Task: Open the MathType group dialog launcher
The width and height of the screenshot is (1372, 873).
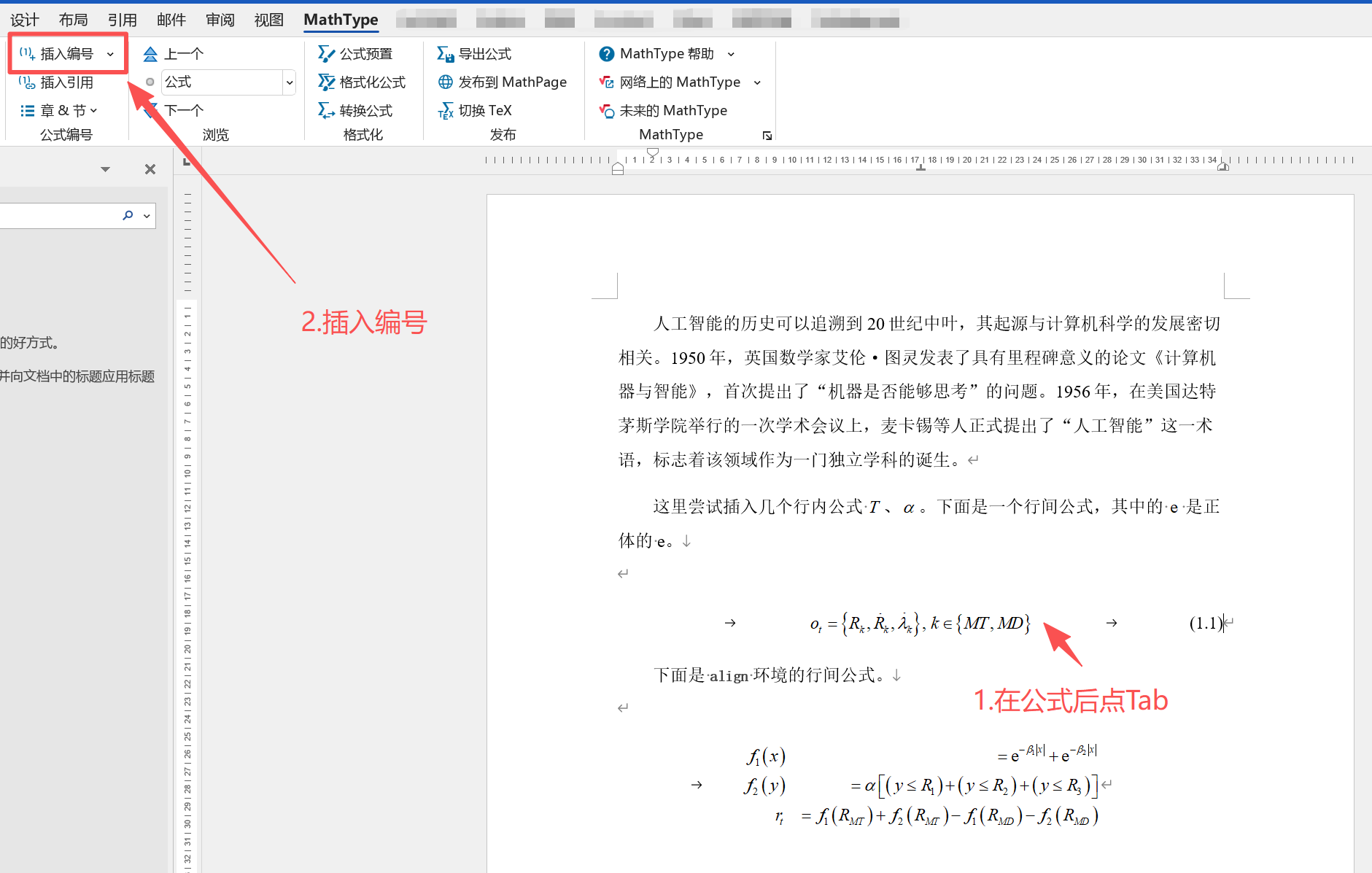Action: coord(767,136)
